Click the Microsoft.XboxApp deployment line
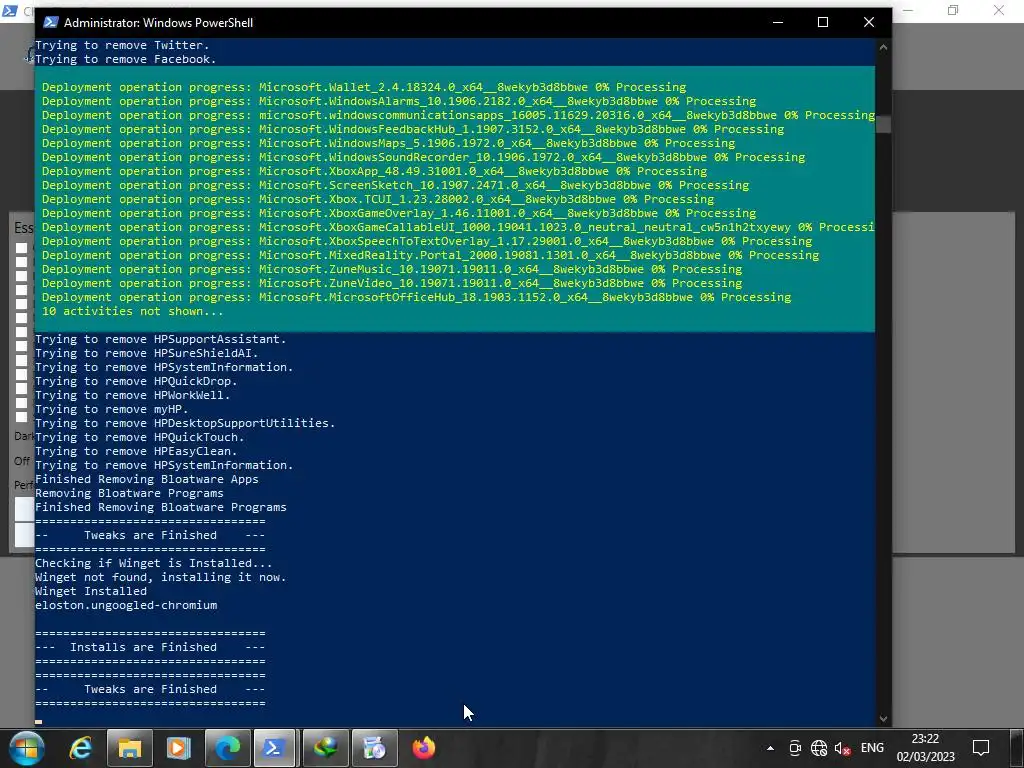Viewport: 1024px width, 768px height. pyautogui.click(x=374, y=171)
